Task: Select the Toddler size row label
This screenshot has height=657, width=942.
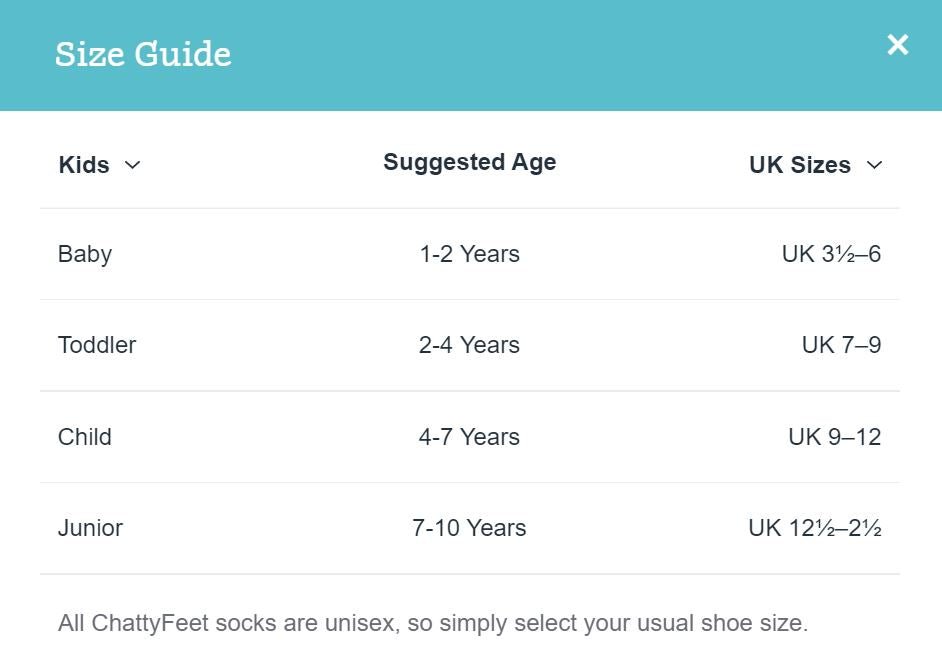Action: [97, 345]
